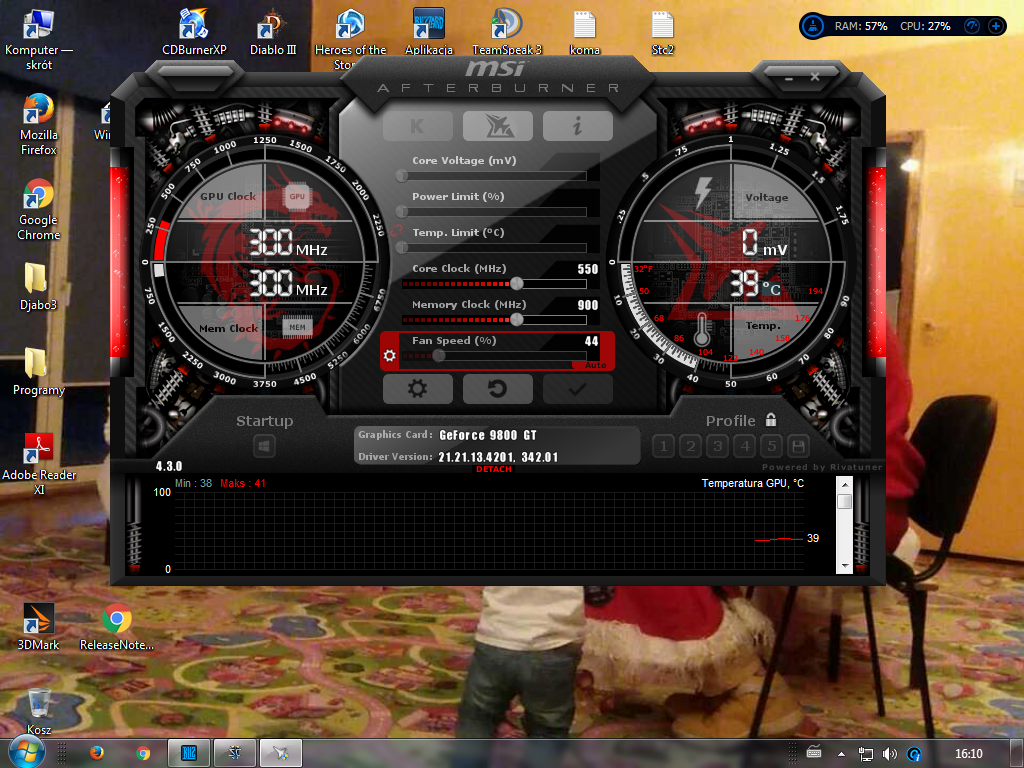Screen dimensions: 1024x768
Task: Select profile slot 1
Action: pyautogui.click(x=664, y=447)
